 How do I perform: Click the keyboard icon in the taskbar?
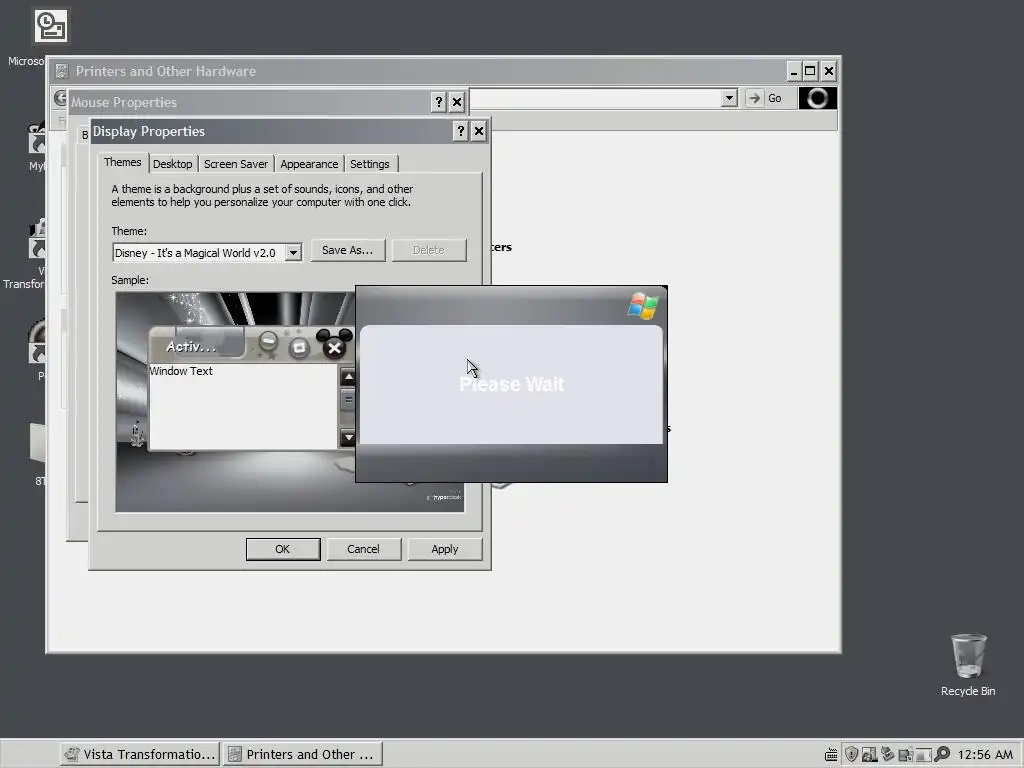831,755
